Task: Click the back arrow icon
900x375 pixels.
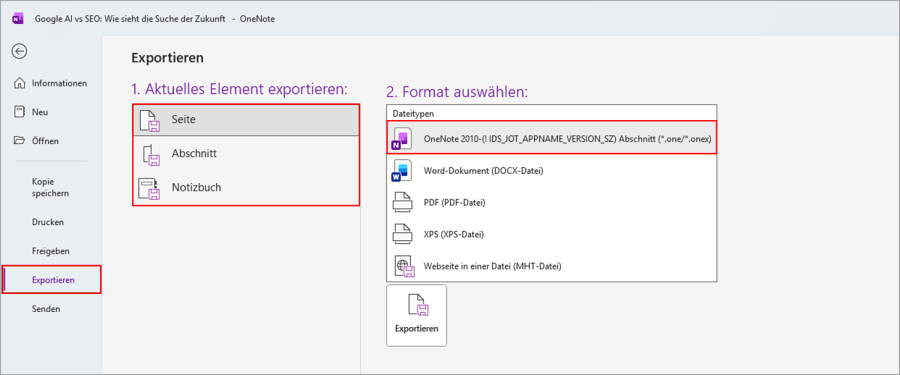Action: pos(20,52)
